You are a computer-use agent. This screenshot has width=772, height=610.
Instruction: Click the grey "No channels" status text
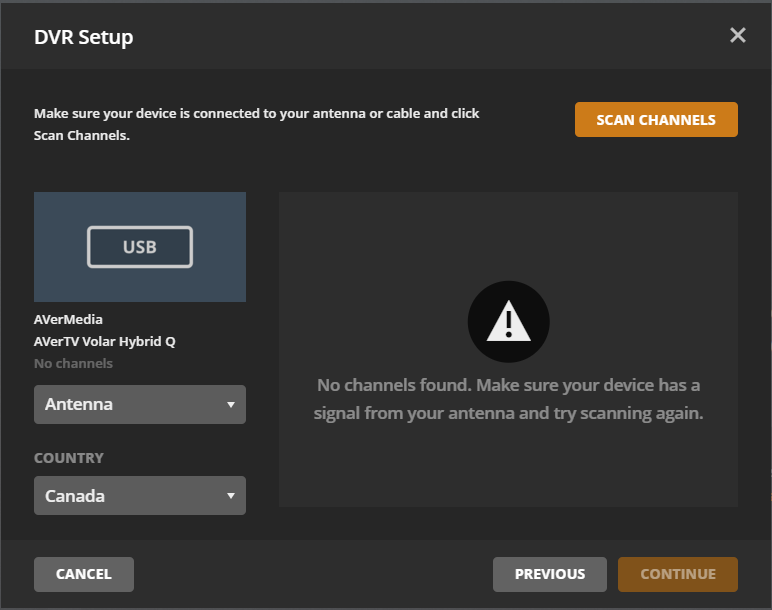click(73, 363)
